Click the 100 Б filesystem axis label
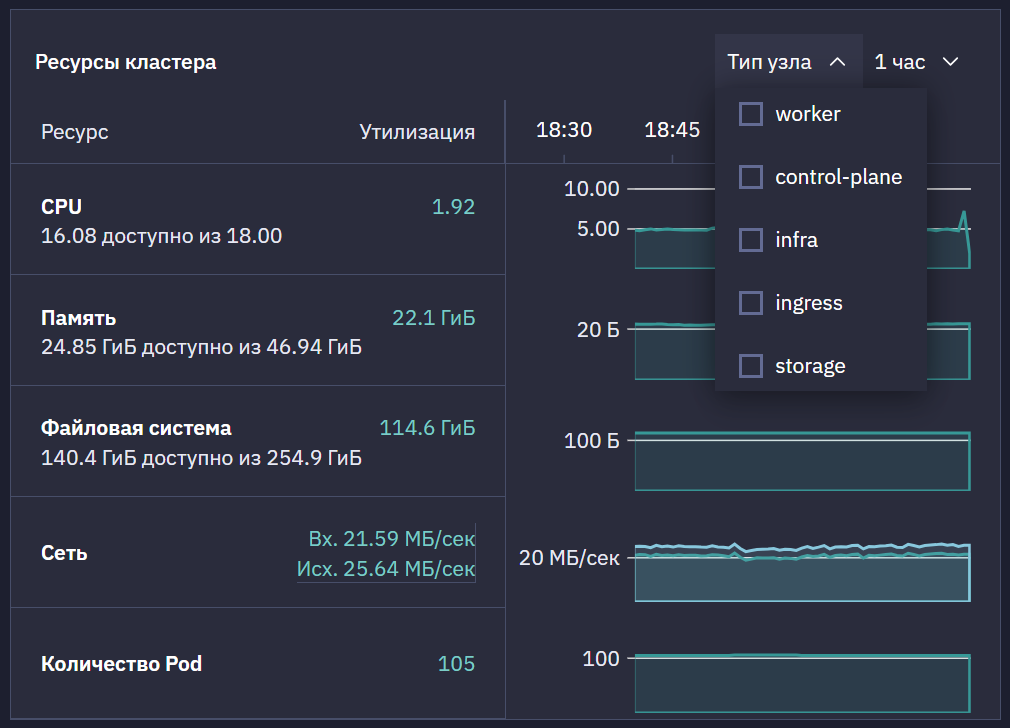 591,441
